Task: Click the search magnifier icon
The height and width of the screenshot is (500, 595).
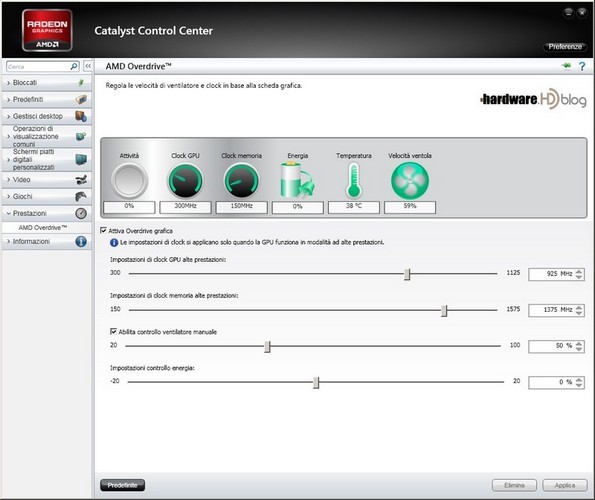Action: coord(74,66)
